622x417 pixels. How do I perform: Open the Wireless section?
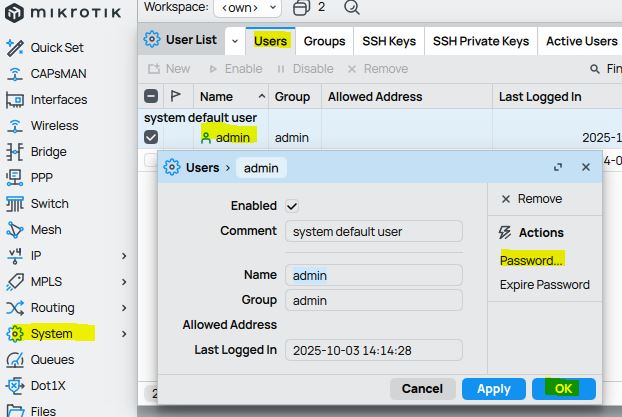coord(54,126)
